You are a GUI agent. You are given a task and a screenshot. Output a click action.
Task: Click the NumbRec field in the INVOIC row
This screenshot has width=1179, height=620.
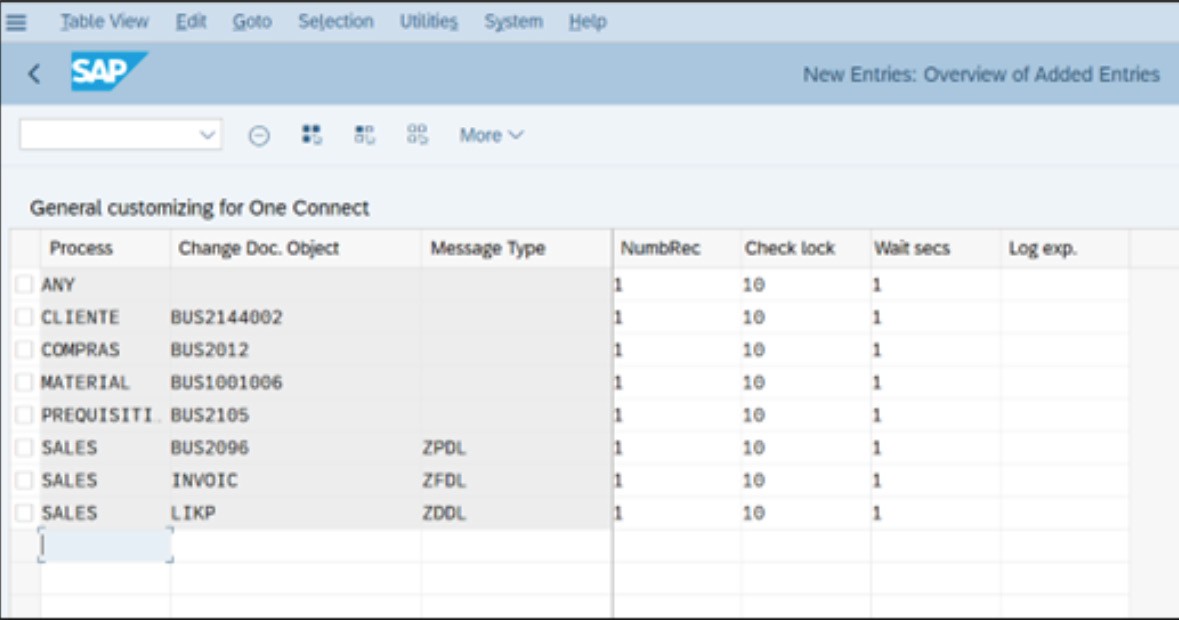(x=677, y=480)
